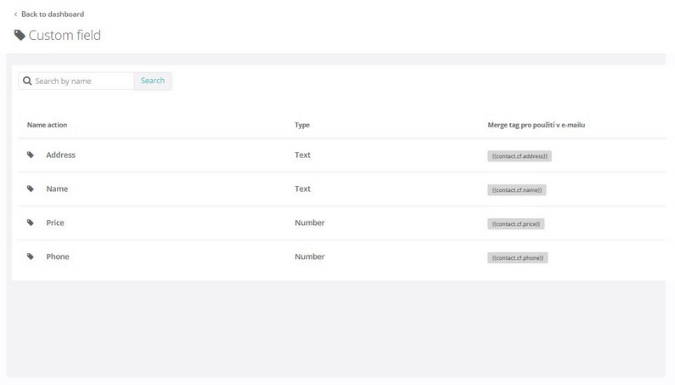
Task: Click the tag icon beside Address
Action: tap(30, 155)
